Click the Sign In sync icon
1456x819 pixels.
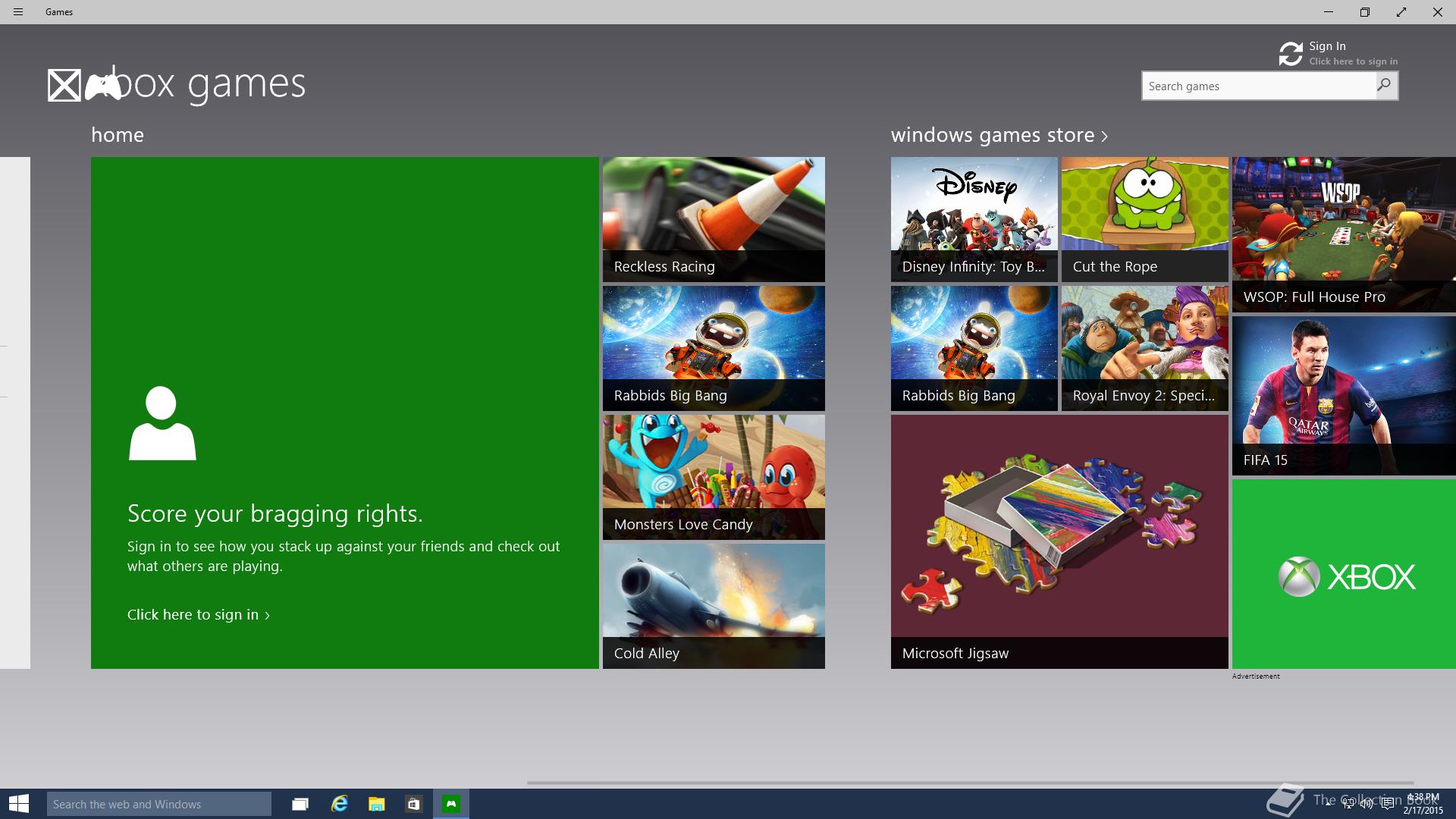(1291, 54)
